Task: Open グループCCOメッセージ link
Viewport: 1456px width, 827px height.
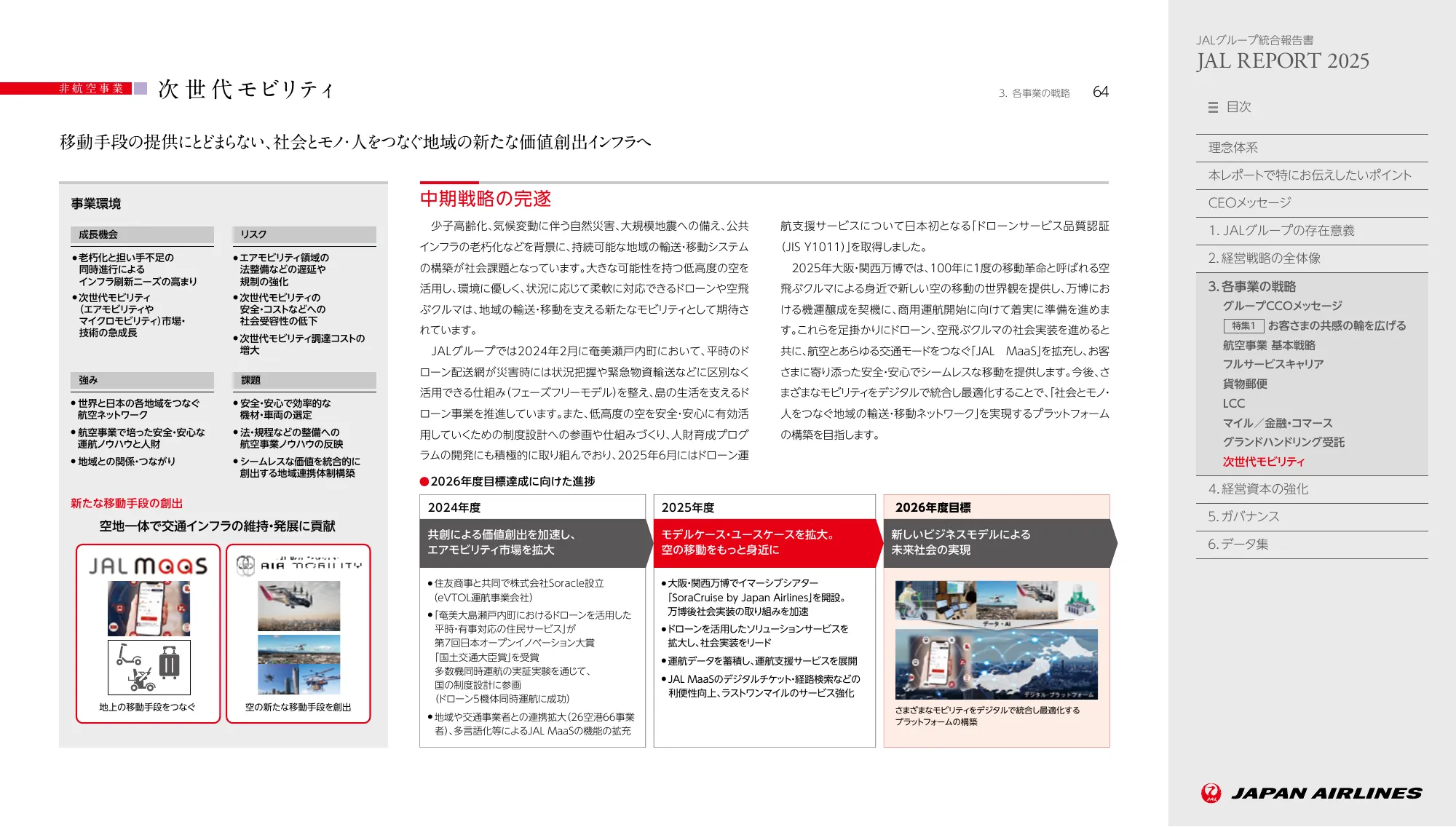Action: coord(1282,306)
